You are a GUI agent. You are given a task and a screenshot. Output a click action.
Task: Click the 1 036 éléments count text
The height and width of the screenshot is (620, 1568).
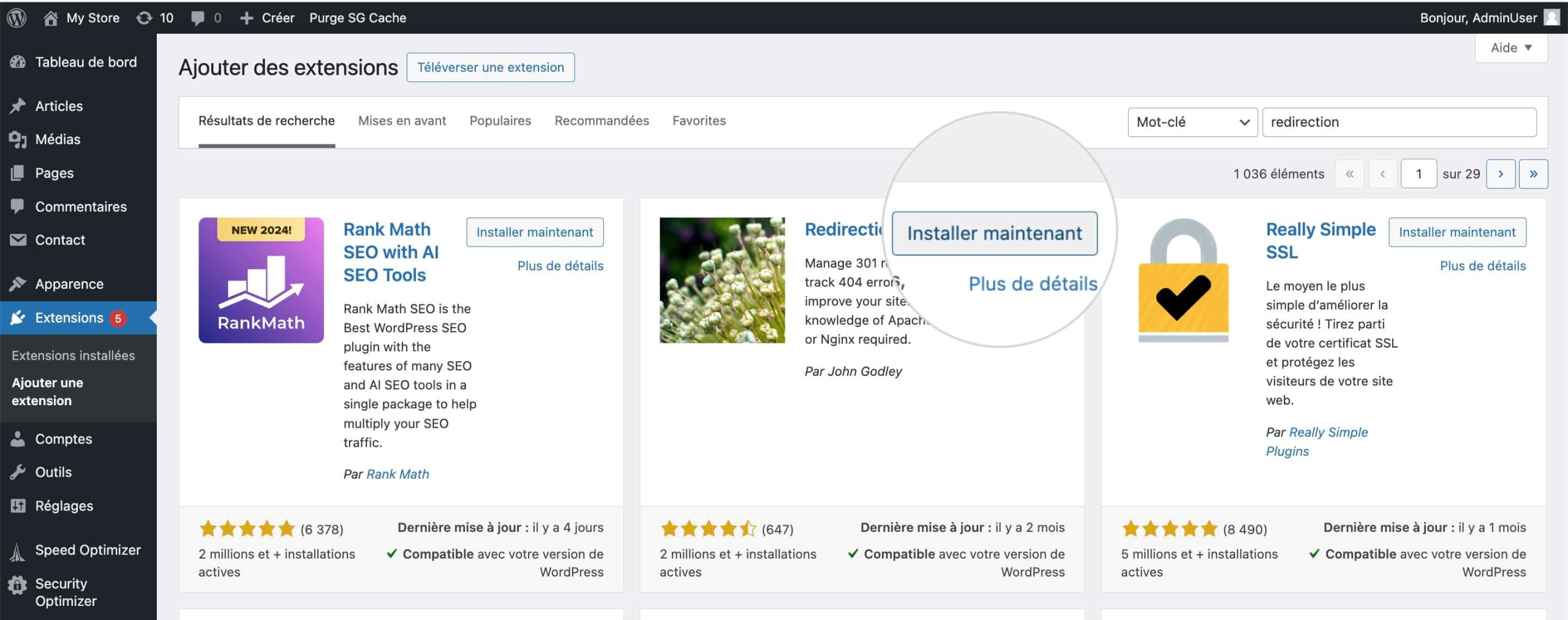coord(1279,174)
